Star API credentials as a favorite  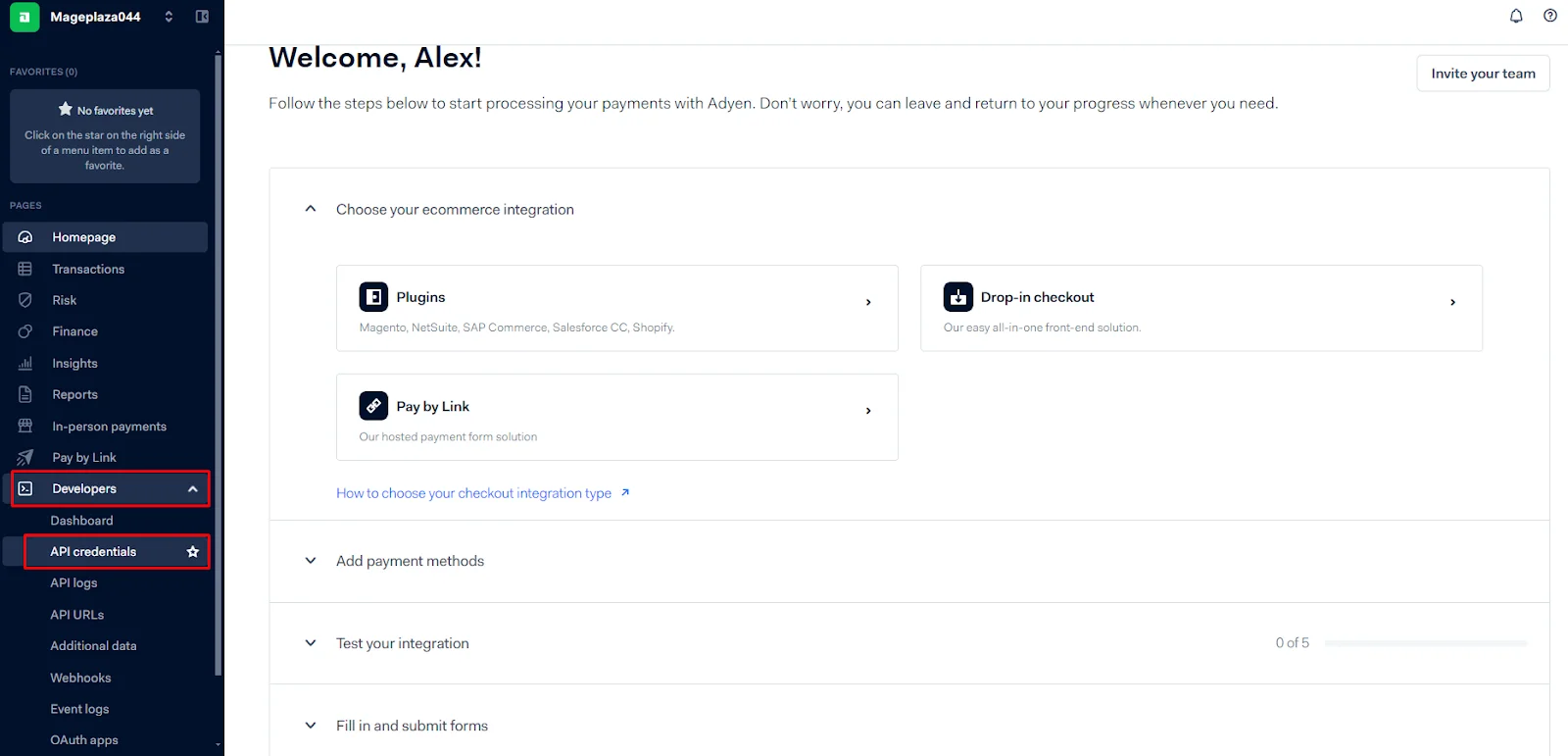point(193,552)
